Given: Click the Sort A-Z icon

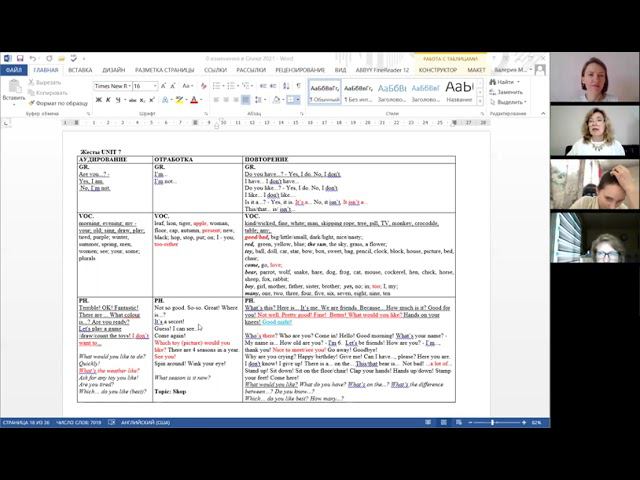Looking at the screenshot, I should [286, 86].
